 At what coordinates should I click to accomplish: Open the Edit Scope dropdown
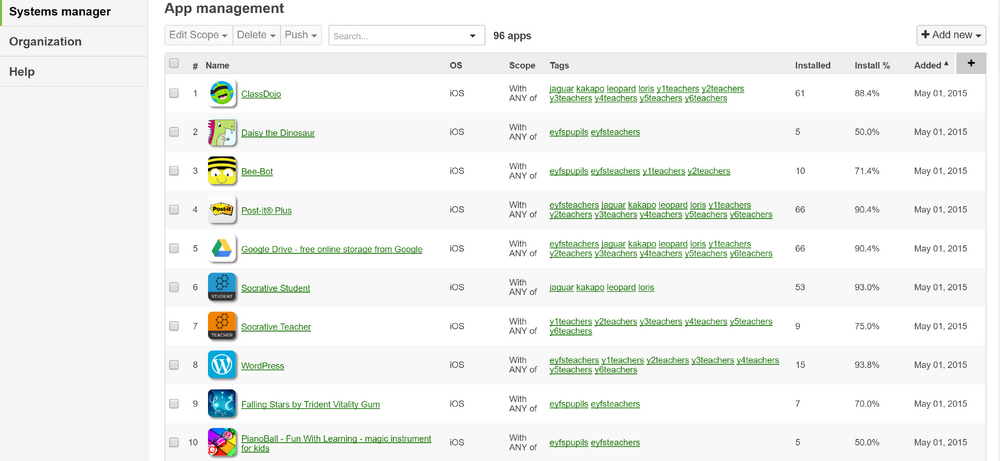(198, 35)
